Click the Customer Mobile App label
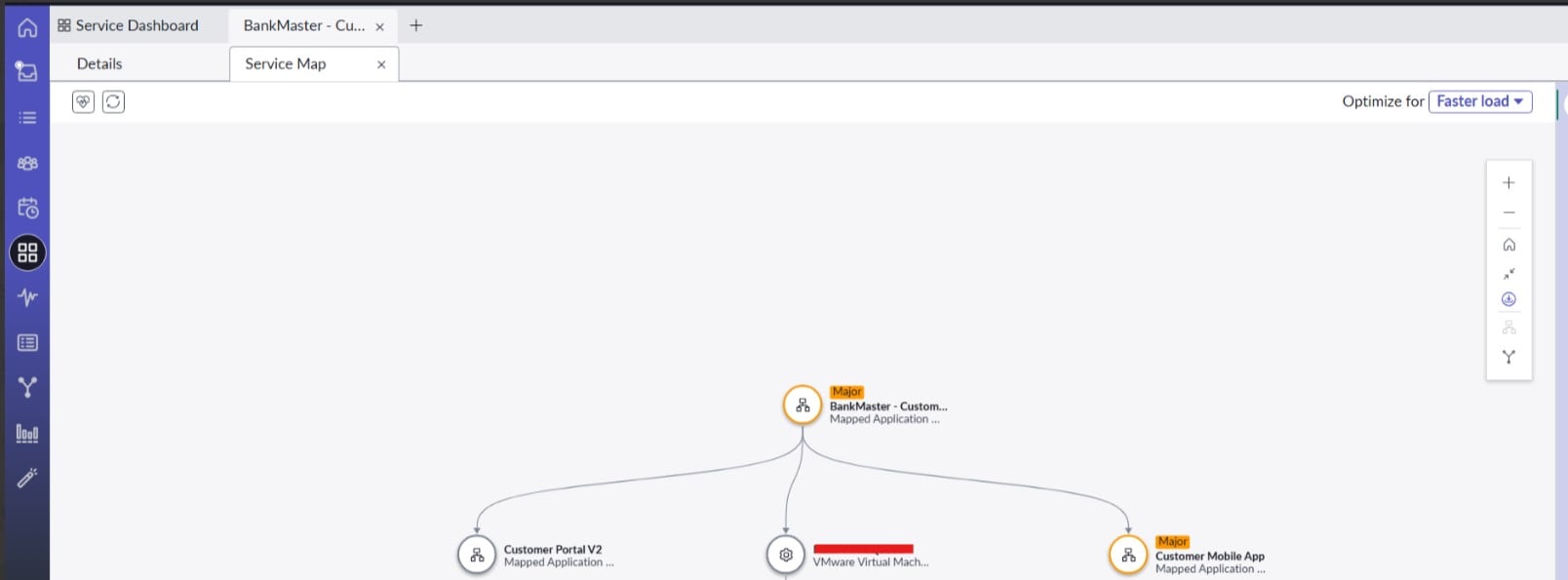This screenshot has width=1568, height=580. (x=1210, y=557)
